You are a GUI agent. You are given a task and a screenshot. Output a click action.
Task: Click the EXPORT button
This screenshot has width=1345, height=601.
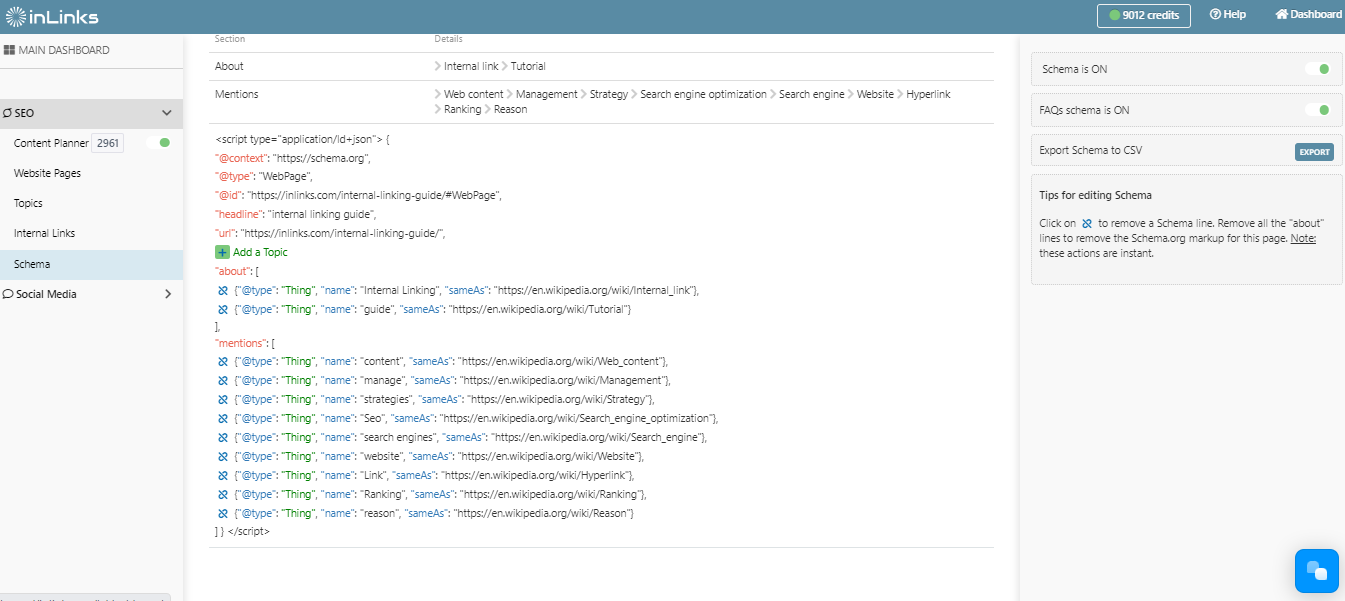point(1314,152)
